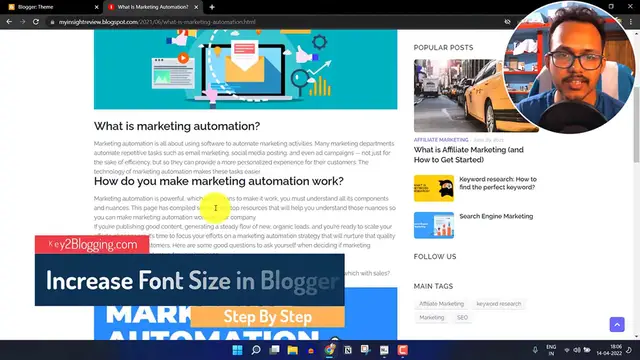Screen dimensions: 640x360
Task: Select the What Is Marketing Automation tab
Action: click(152, 7)
